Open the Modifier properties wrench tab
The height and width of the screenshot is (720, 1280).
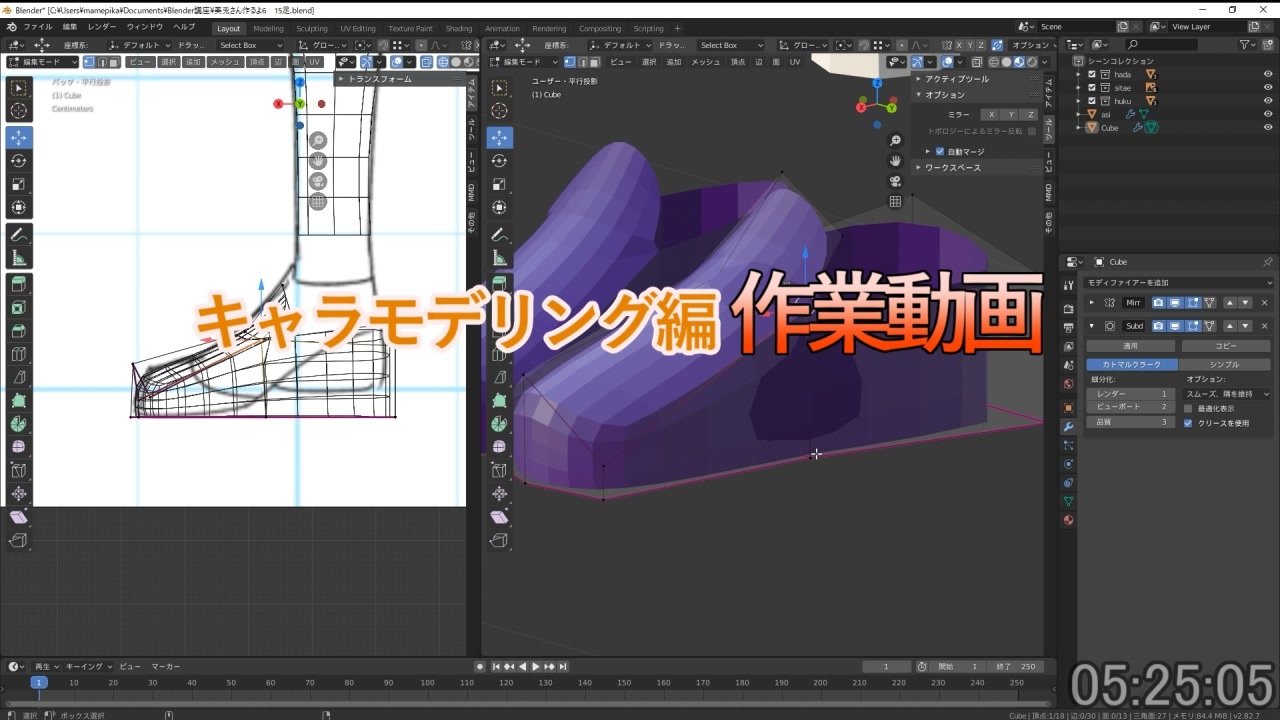coord(1068,427)
